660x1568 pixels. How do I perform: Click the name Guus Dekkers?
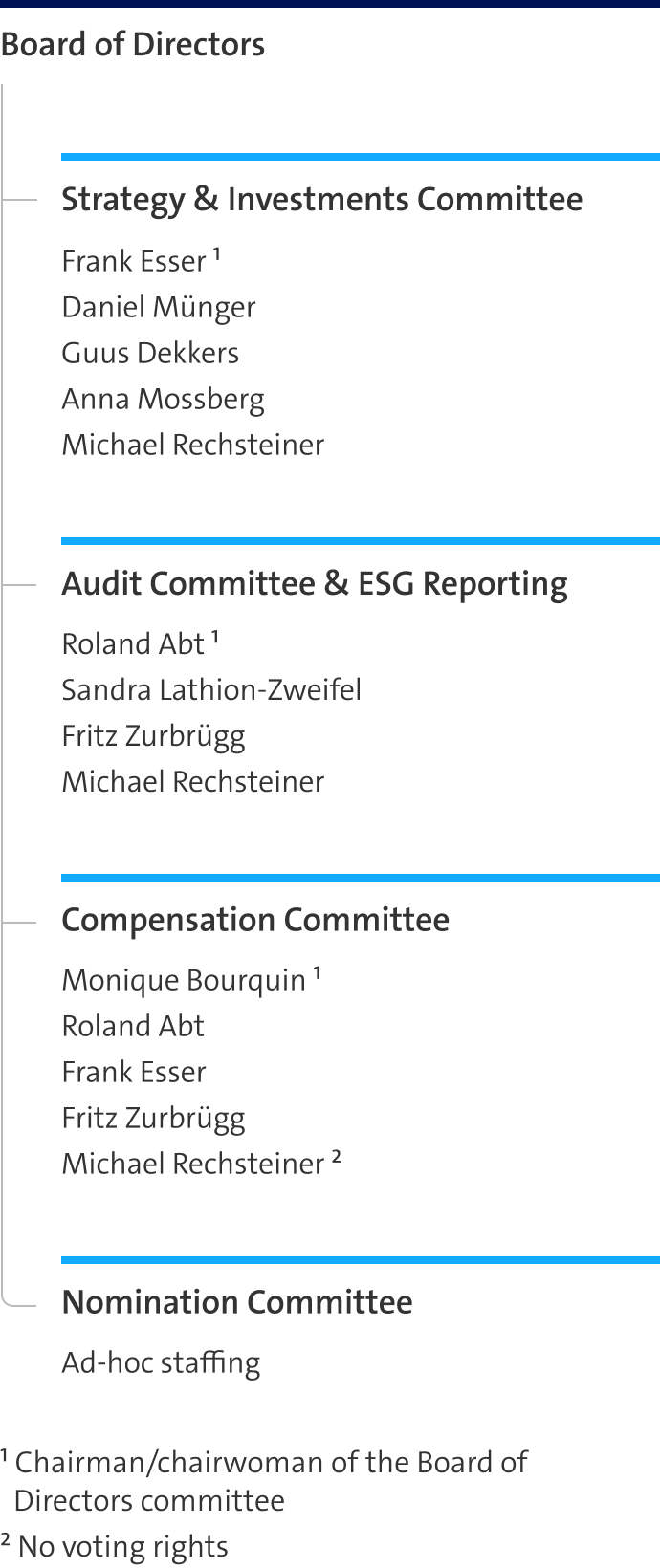tap(150, 353)
